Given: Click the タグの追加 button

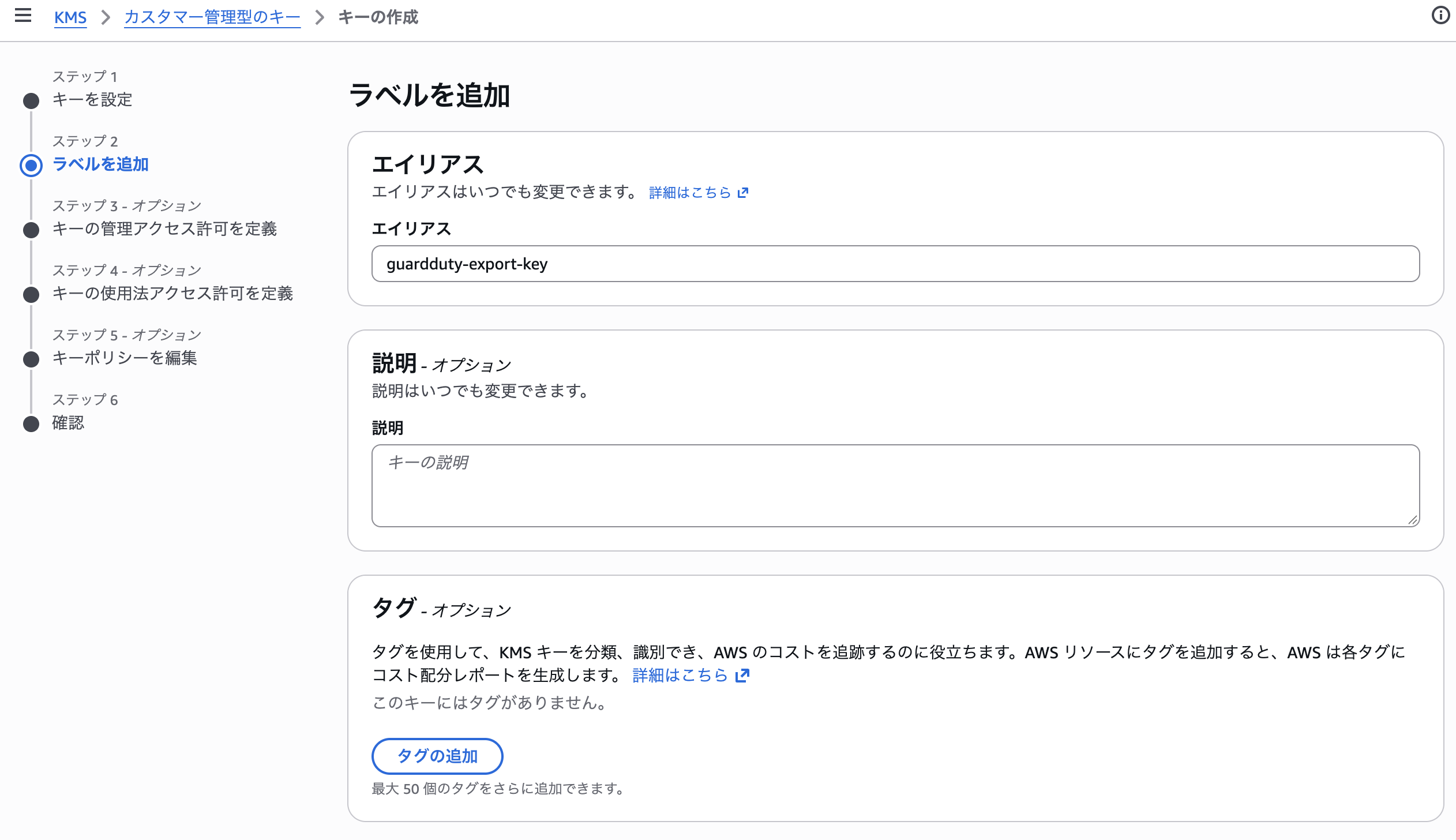Looking at the screenshot, I should (437, 756).
